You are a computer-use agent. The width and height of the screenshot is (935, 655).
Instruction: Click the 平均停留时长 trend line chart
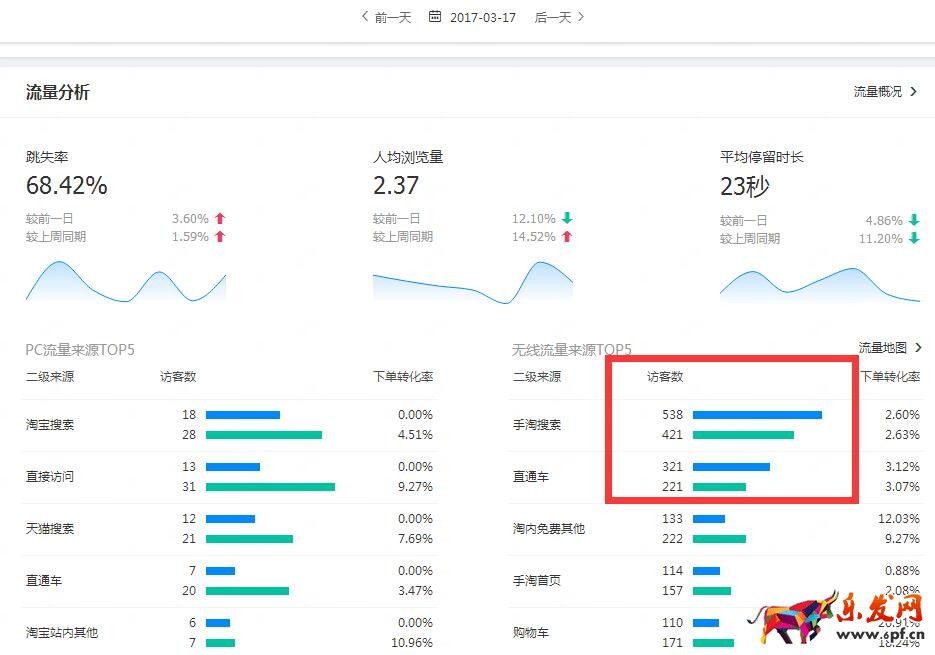[819, 284]
